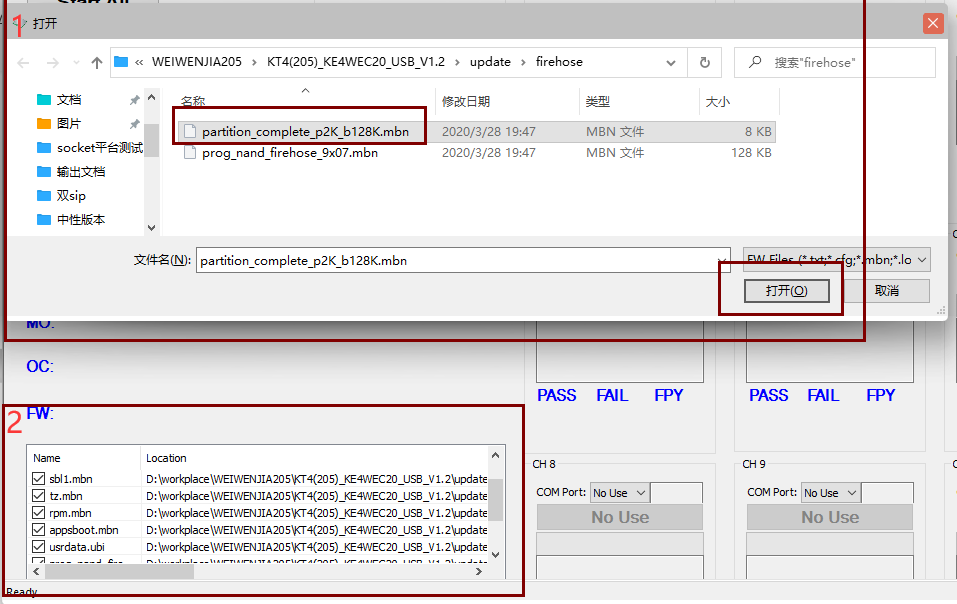The width and height of the screenshot is (957, 604).
Task: Click the 取消 button
Action: (x=886, y=290)
